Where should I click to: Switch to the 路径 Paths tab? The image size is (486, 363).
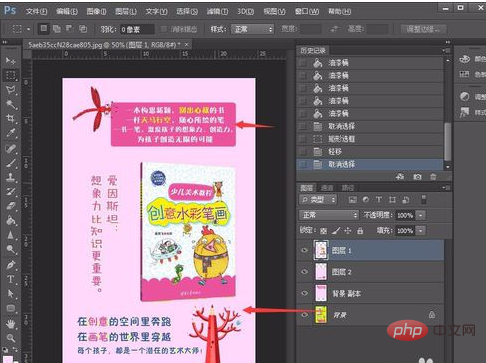click(x=348, y=188)
